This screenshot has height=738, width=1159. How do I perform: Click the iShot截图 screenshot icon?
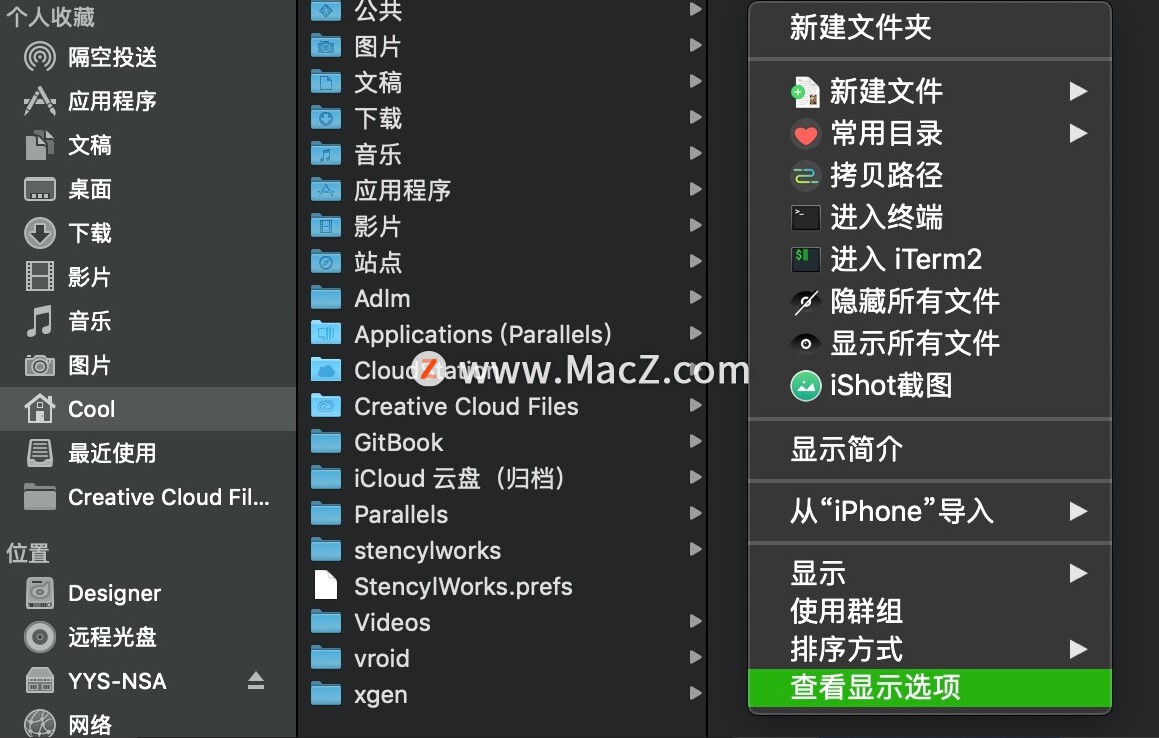tap(806, 385)
